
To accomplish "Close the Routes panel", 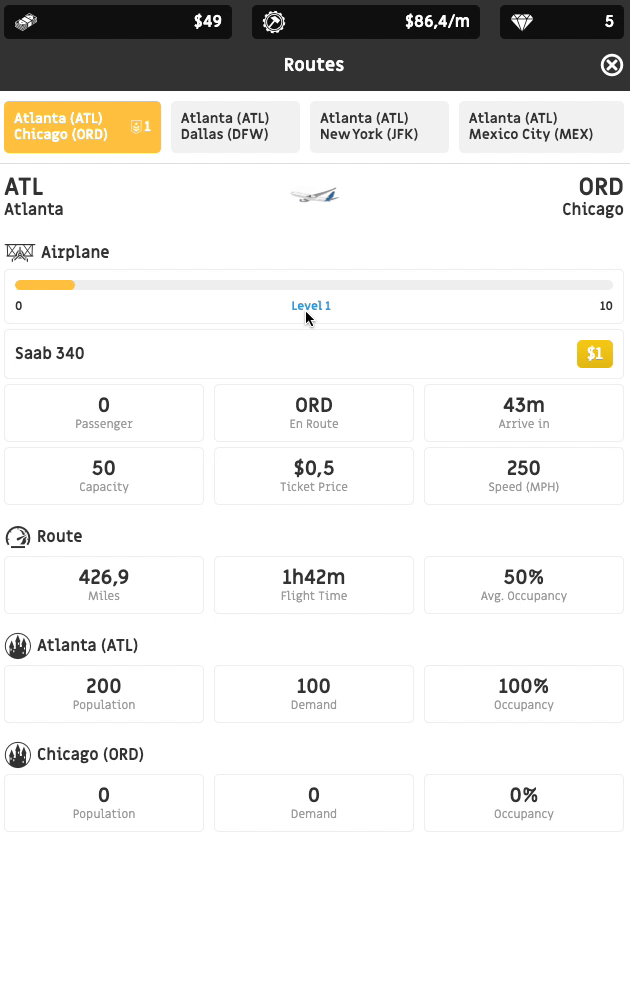I will coord(611,65).
